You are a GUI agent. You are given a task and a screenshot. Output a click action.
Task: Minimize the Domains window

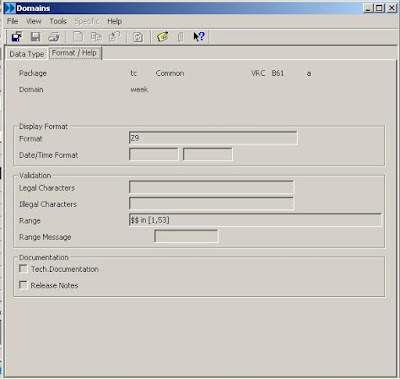tap(368, 8)
